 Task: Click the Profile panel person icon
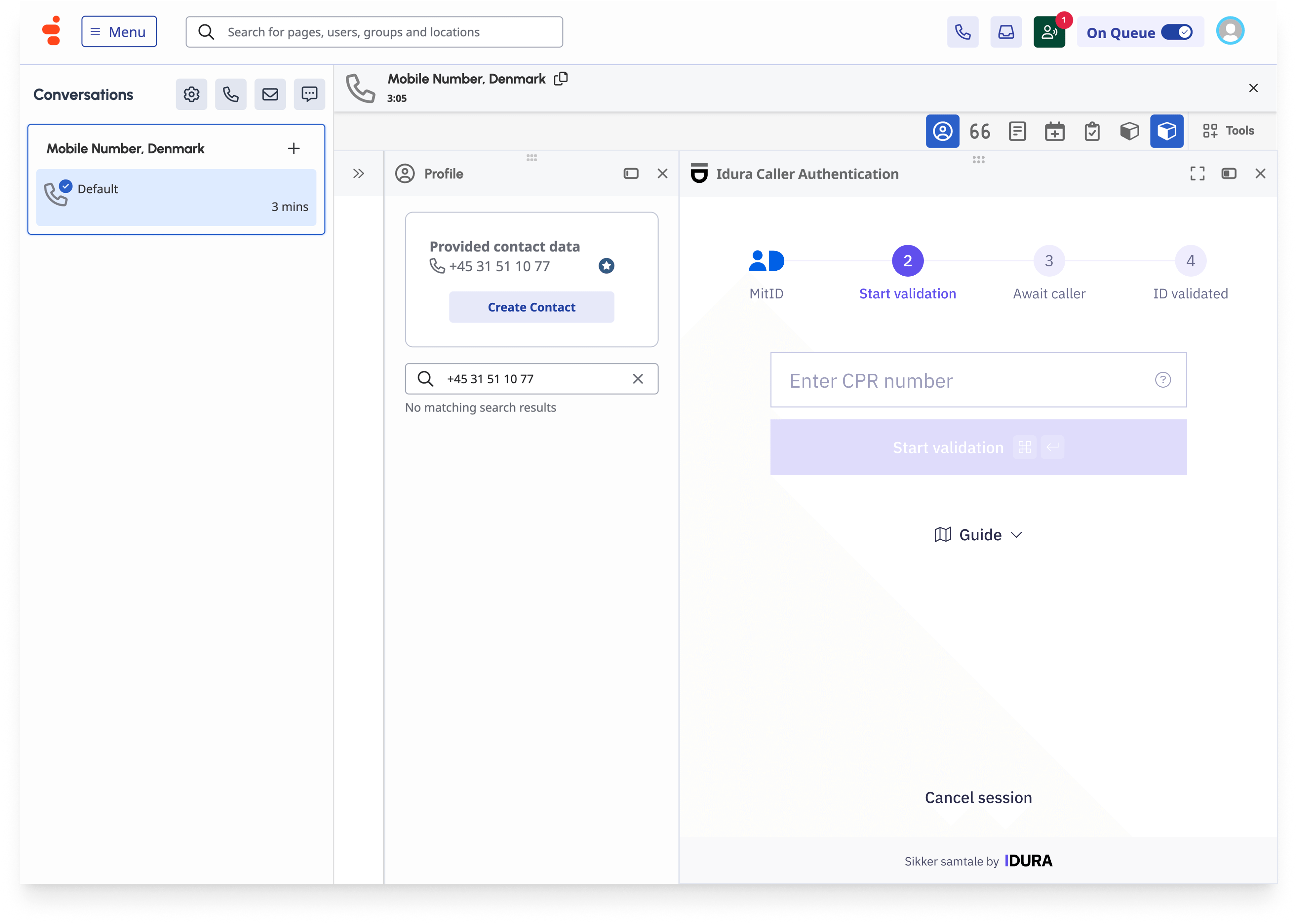pyautogui.click(x=405, y=173)
